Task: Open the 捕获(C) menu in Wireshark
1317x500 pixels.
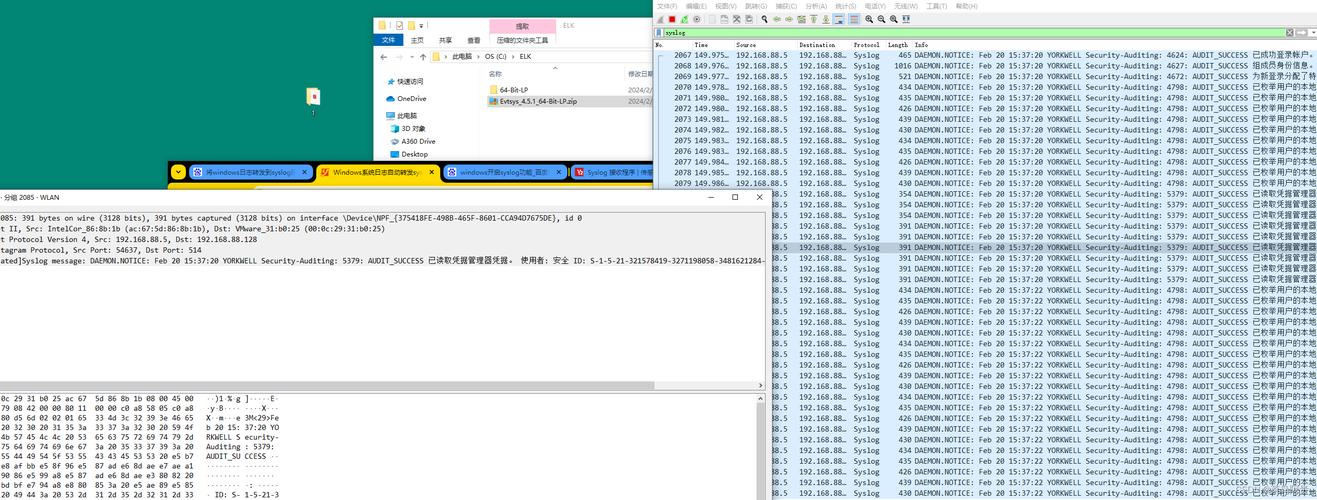Action: click(786, 6)
